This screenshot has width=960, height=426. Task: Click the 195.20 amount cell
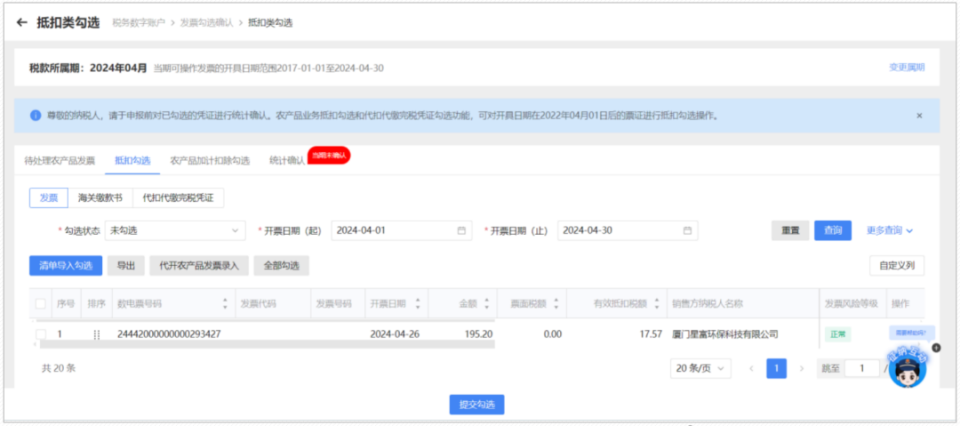(478, 334)
